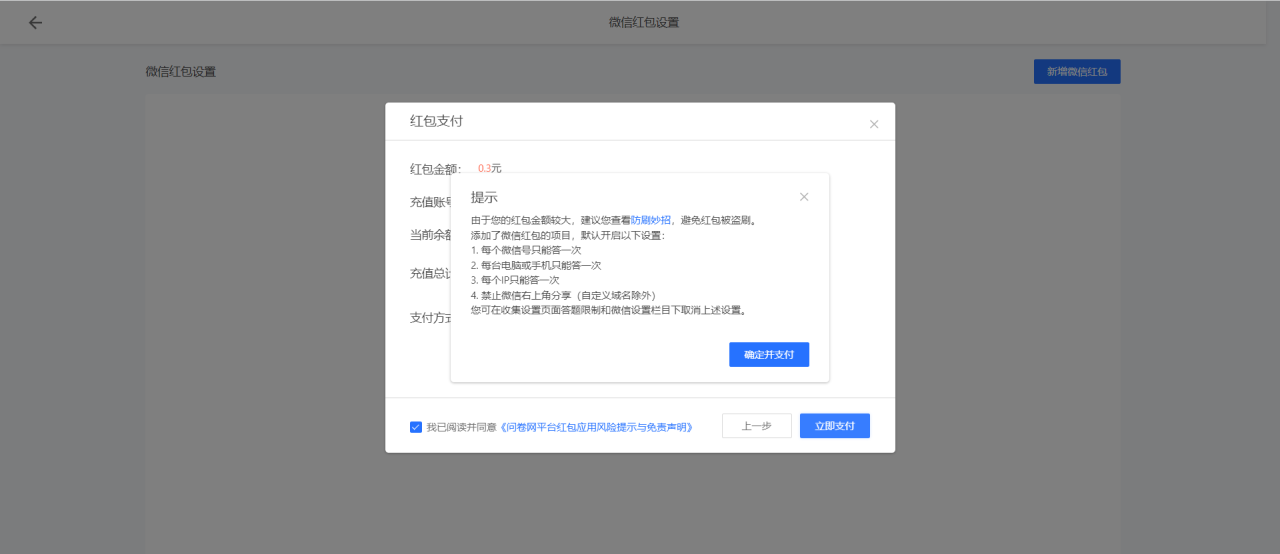The height and width of the screenshot is (554, 1280).
Task: Select tip line 禁止微信右上角分享
Action: click(563, 295)
